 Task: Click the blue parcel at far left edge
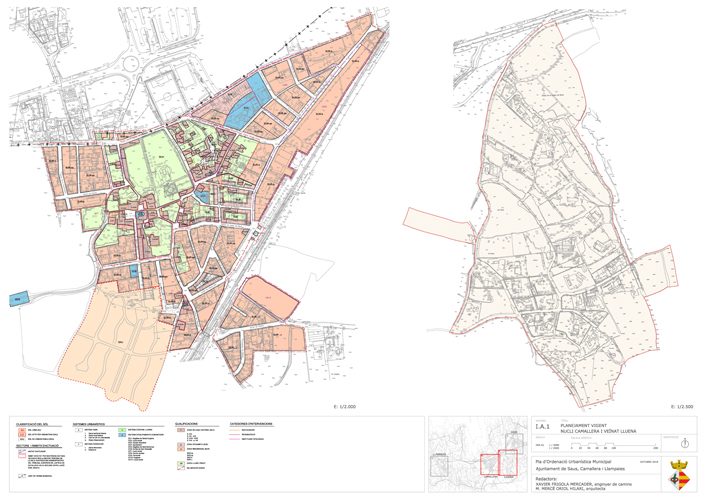(17, 297)
